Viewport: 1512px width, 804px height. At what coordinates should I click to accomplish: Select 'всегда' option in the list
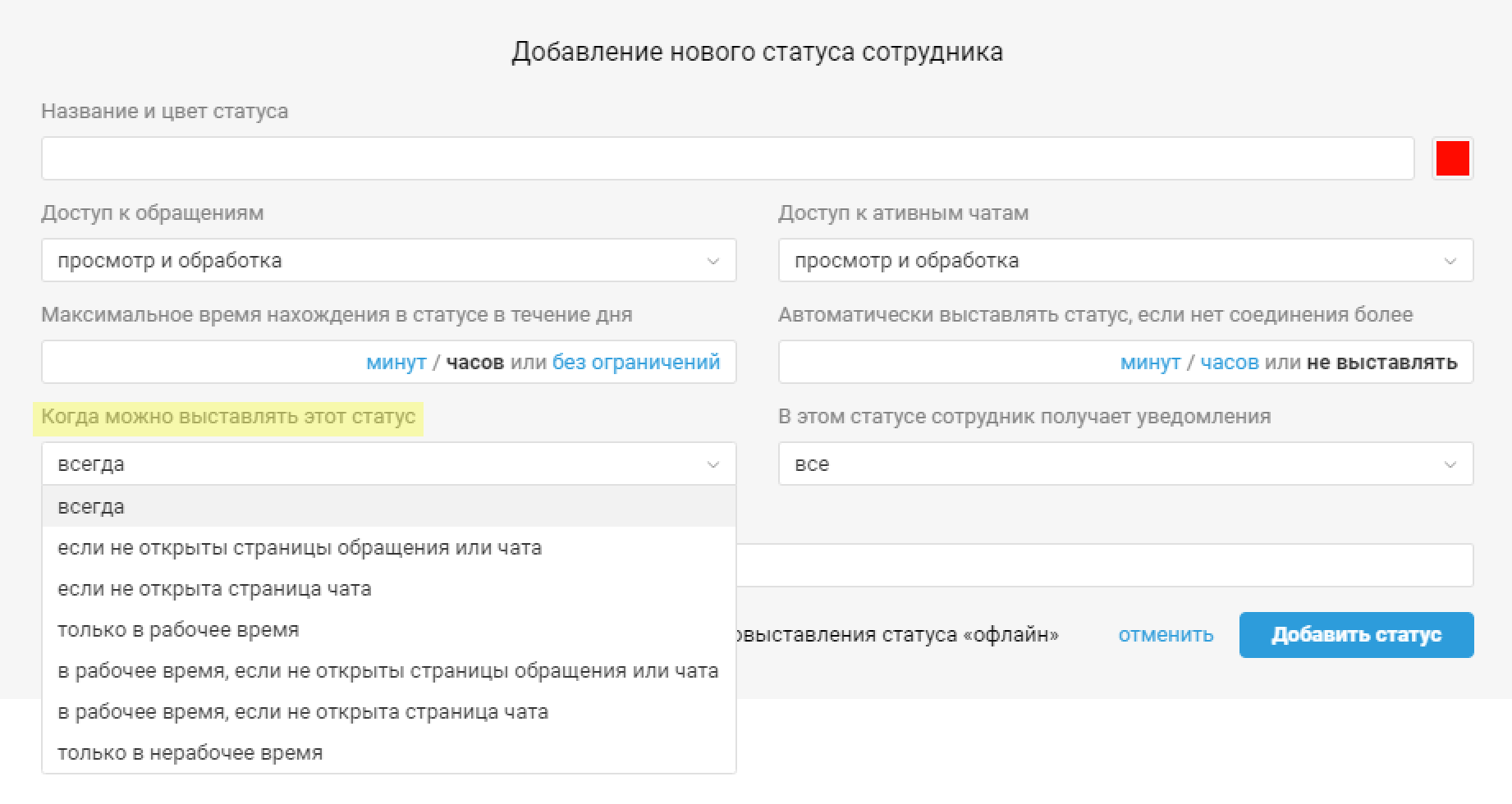coord(388,506)
